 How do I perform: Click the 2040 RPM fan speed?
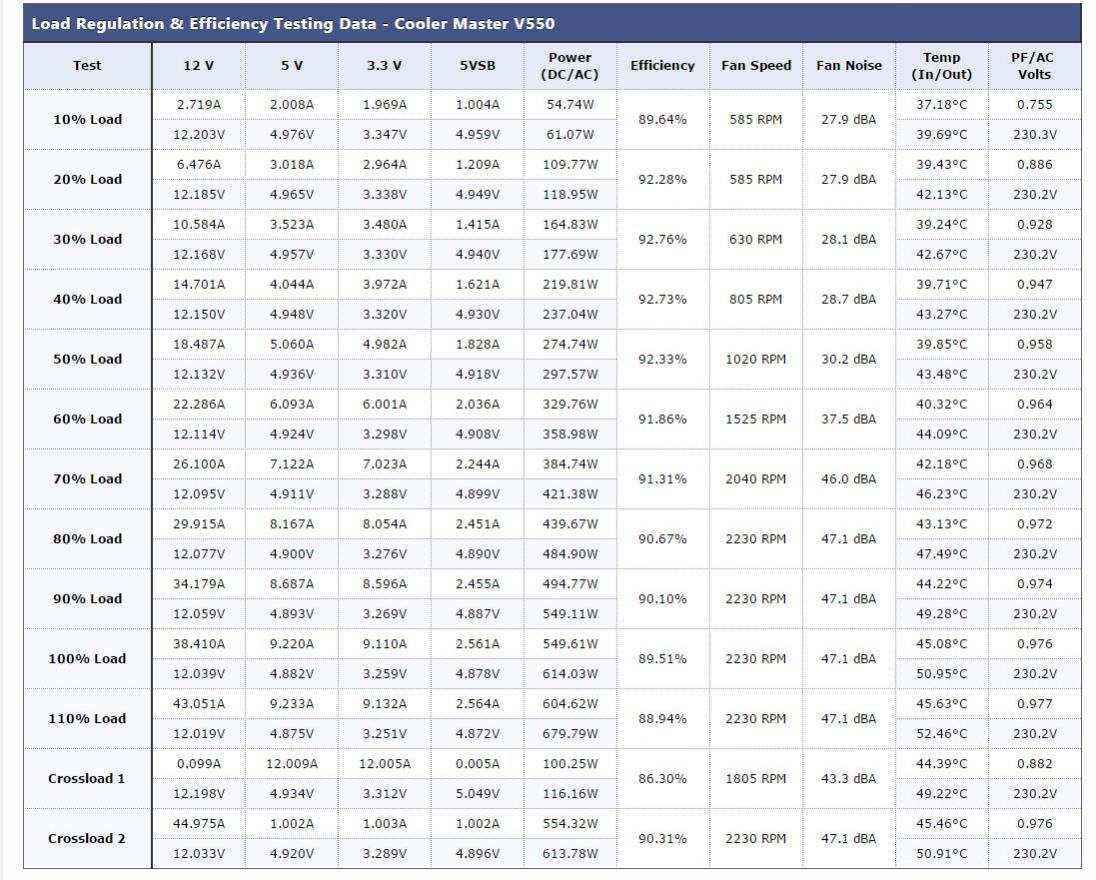click(x=756, y=479)
